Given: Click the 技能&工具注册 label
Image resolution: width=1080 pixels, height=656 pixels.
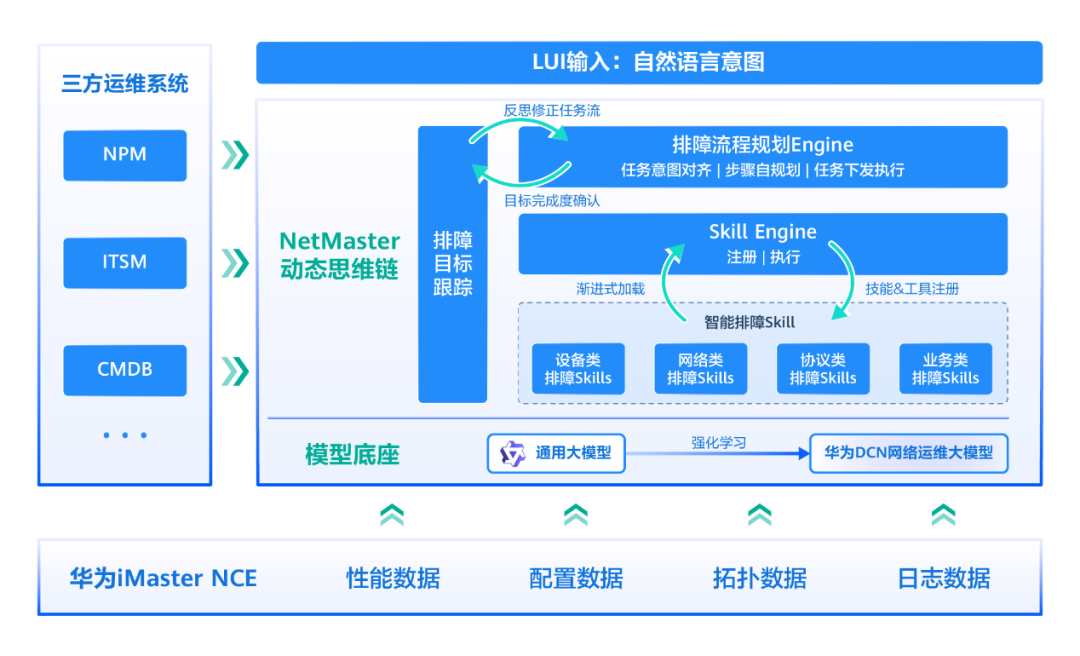Looking at the screenshot, I should pyautogui.click(x=912, y=289).
